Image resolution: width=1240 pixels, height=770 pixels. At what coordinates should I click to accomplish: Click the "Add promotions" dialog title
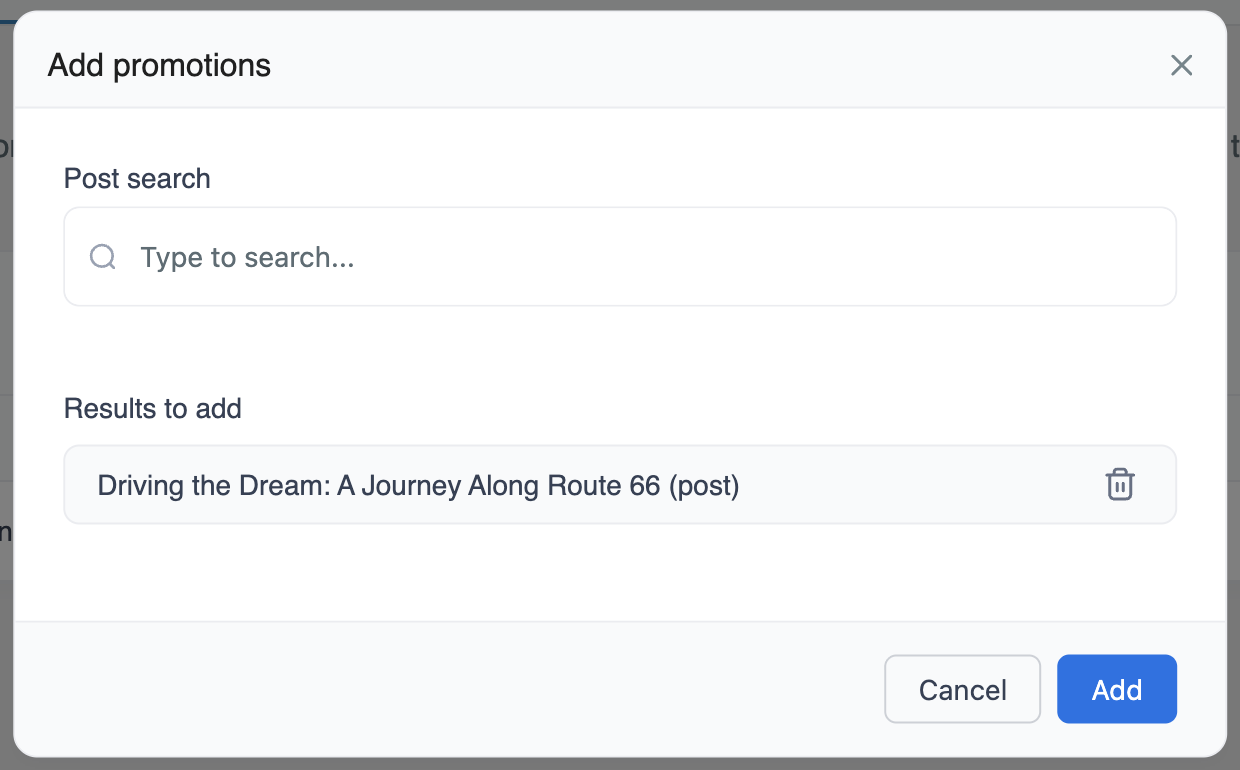[159, 66]
